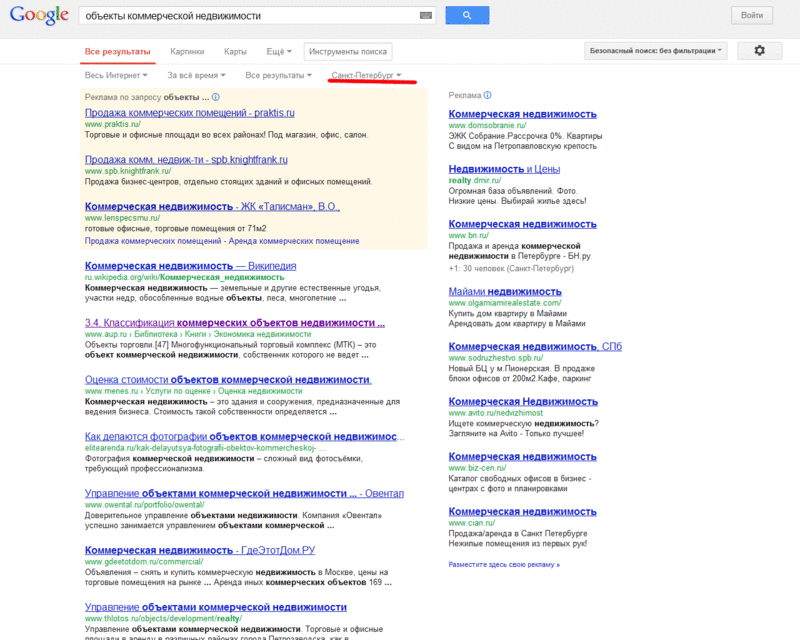This screenshot has height=640, width=800.
Task: Click the www.olgamiamirealestate.com/ URL
Action: click(x=505, y=303)
